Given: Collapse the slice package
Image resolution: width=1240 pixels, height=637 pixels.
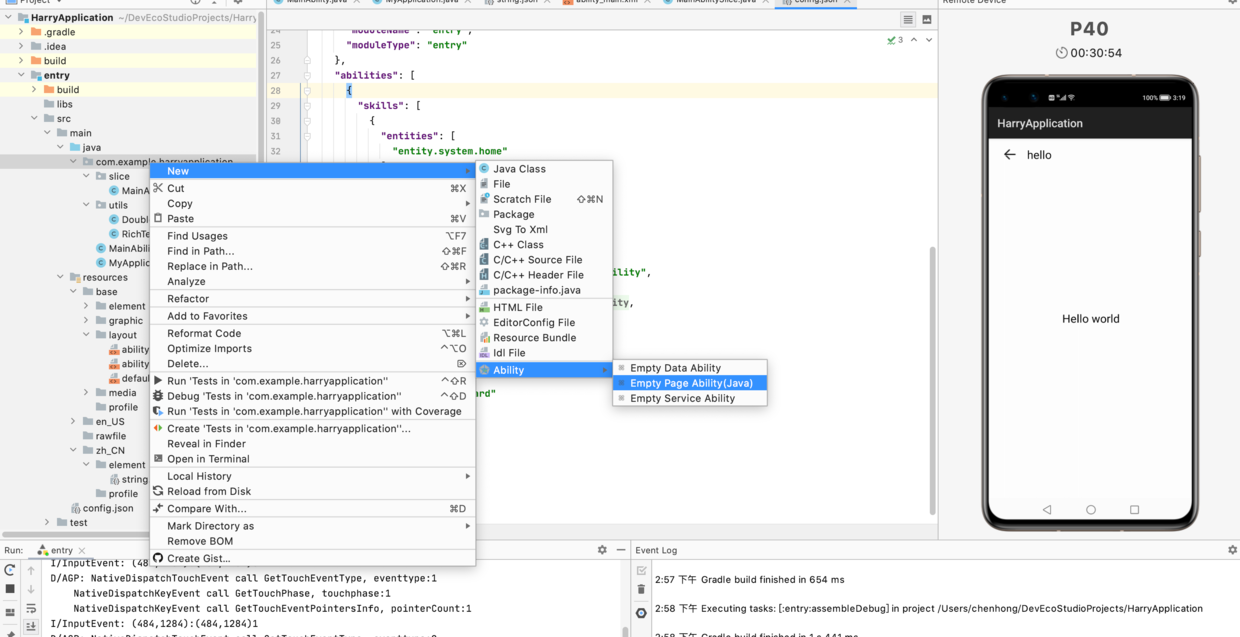Looking at the screenshot, I should click(86, 176).
